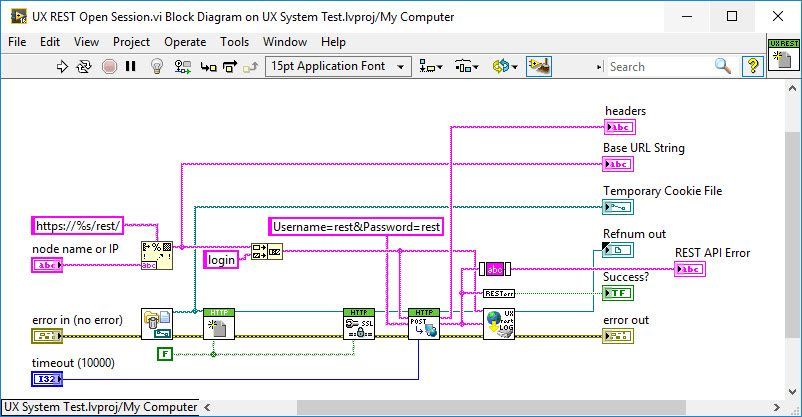Select the Base URL String indicator terminal
Image resolution: width=802 pixels, height=417 pixels.
618,164
